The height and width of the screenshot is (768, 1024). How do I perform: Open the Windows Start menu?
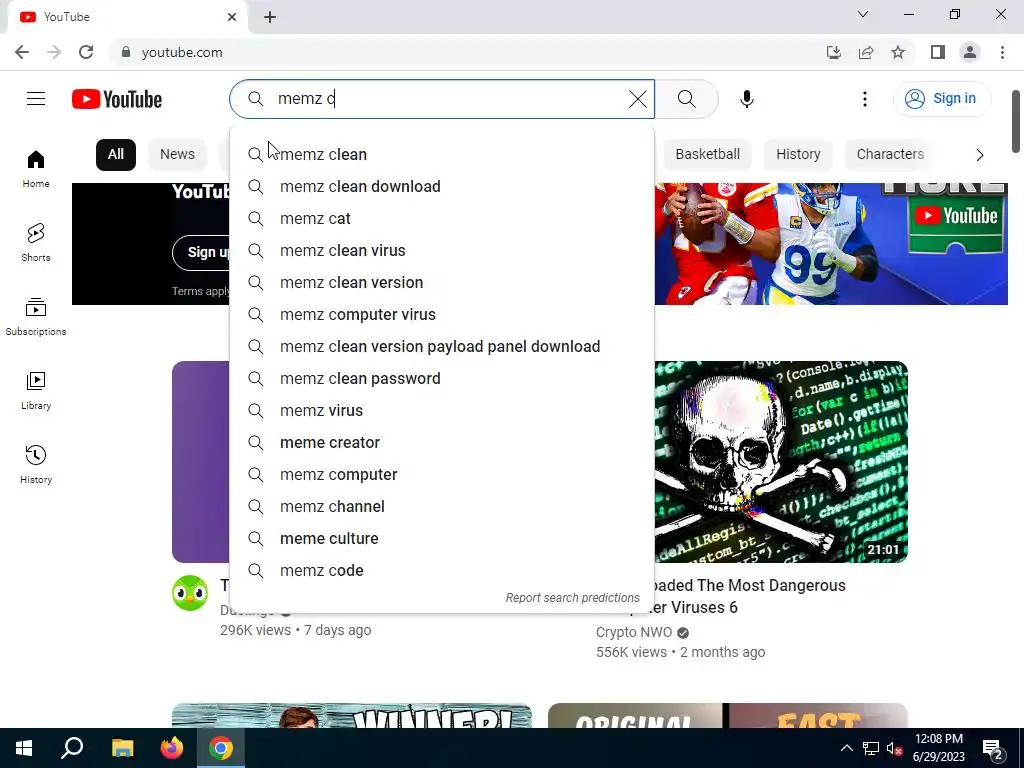pos(24,748)
